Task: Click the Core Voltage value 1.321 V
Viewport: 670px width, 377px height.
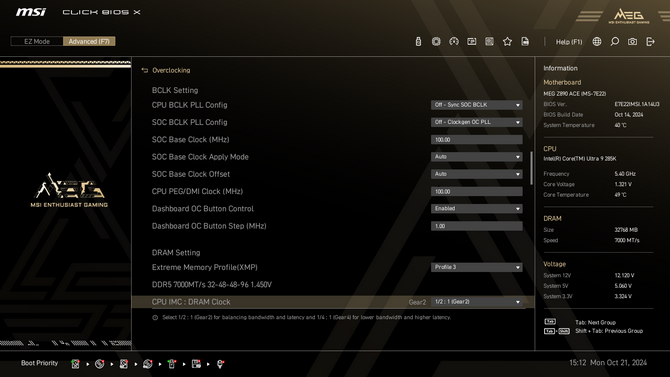Action: pyautogui.click(x=623, y=184)
